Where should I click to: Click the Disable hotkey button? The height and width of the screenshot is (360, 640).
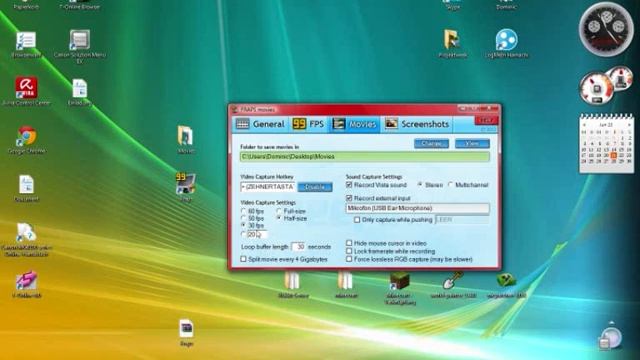click(315, 187)
